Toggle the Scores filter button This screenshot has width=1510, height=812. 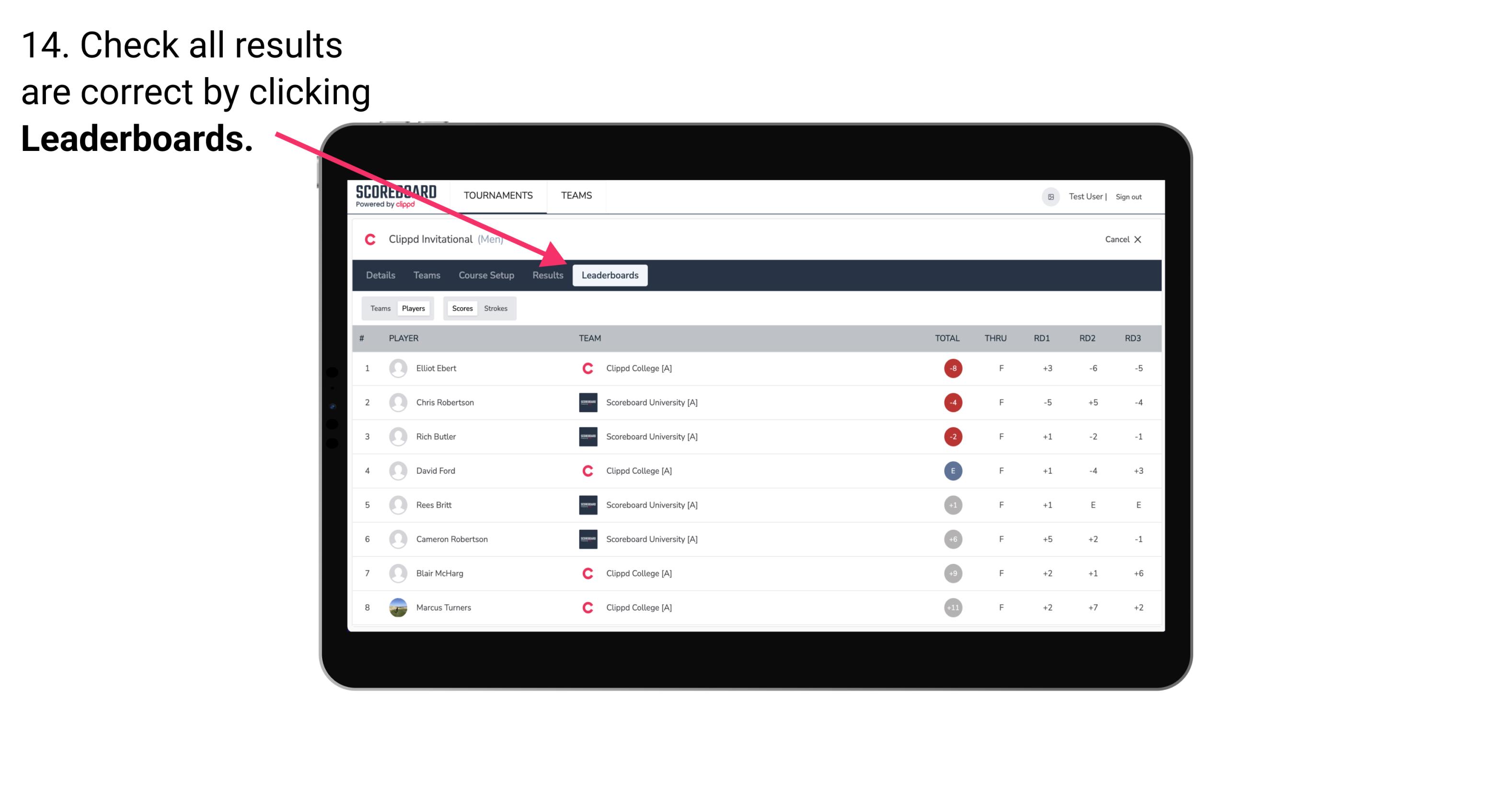tap(461, 307)
